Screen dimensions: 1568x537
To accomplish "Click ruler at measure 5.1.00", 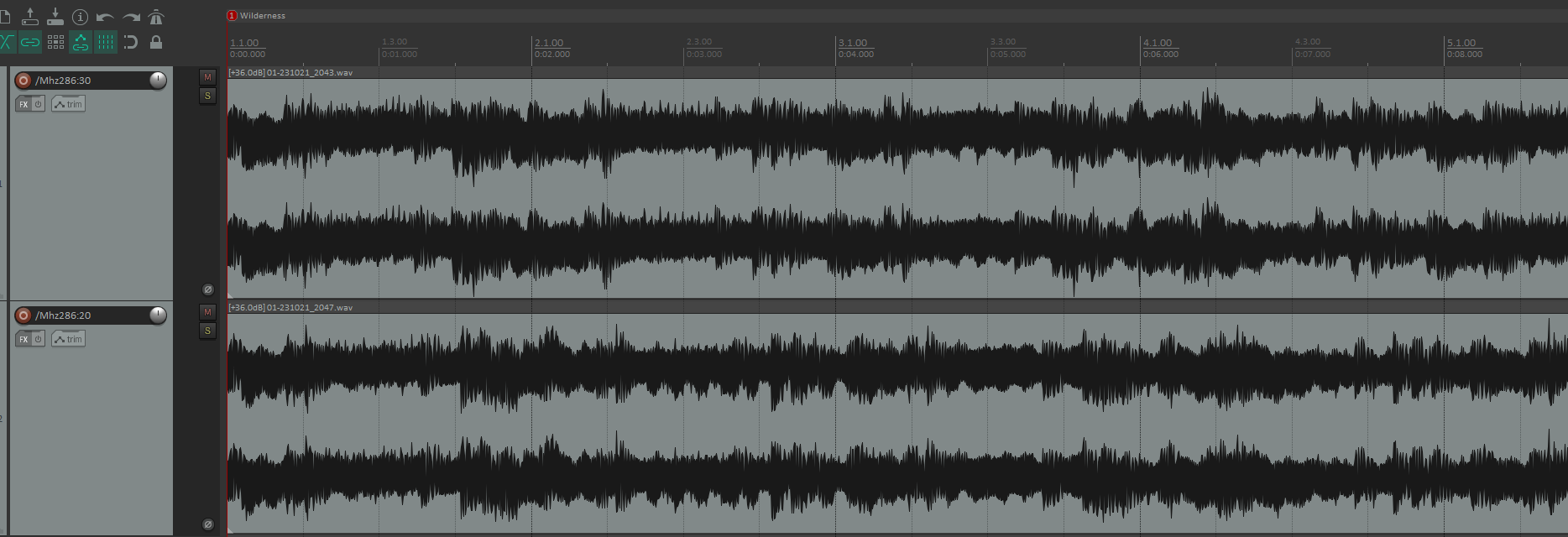I will [x=1461, y=43].
